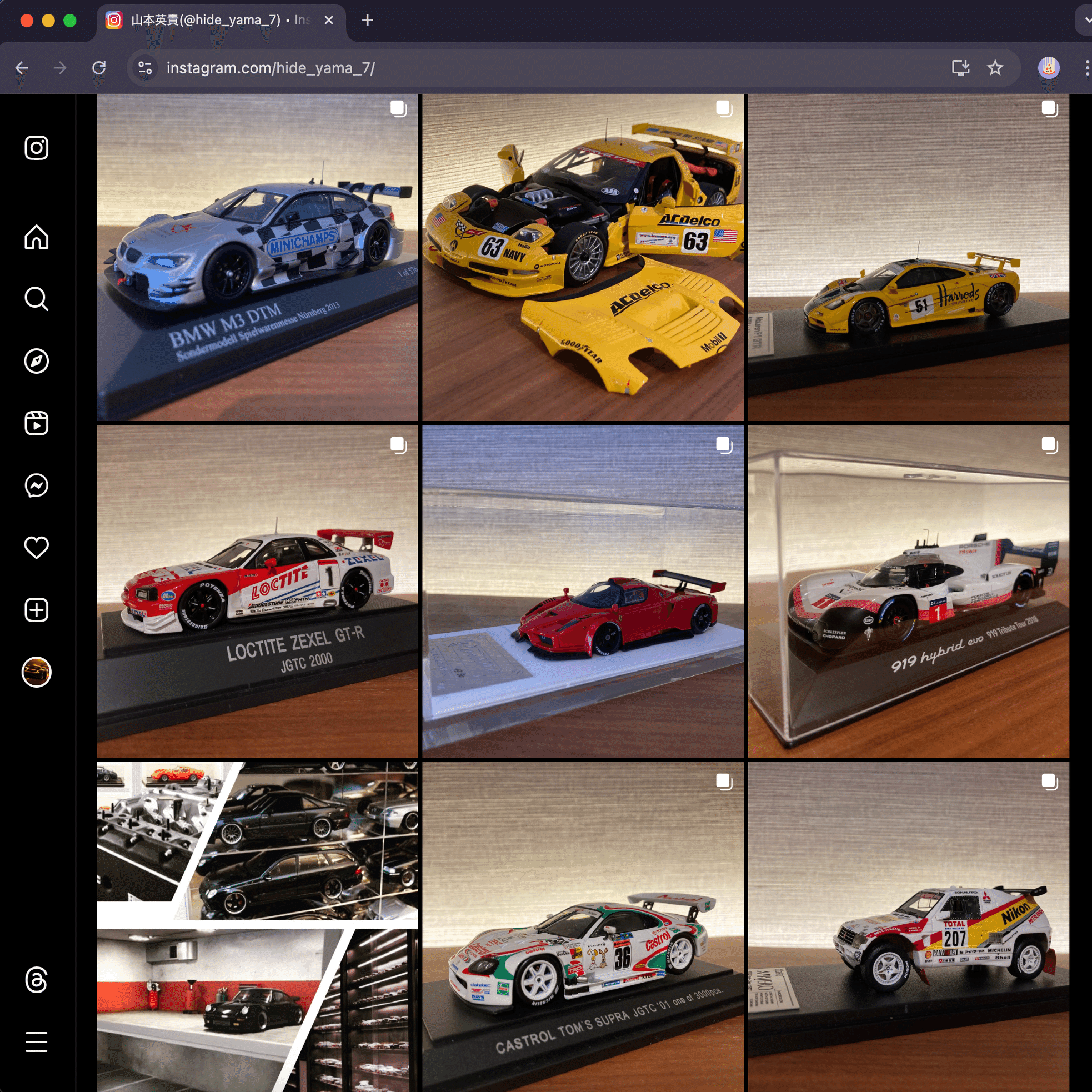This screenshot has width=1092, height=1092.
Task: Reload the current page
Action: click(99, 68)
